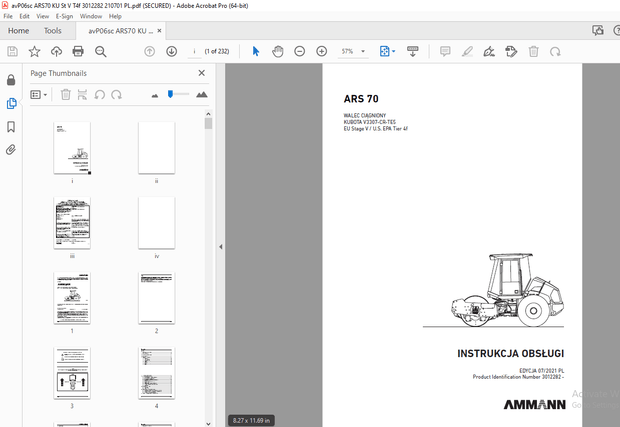Rotate pages clockwise in thumbnails panel
This screenshot has height=427, width=620.
(x=116, y=94)
